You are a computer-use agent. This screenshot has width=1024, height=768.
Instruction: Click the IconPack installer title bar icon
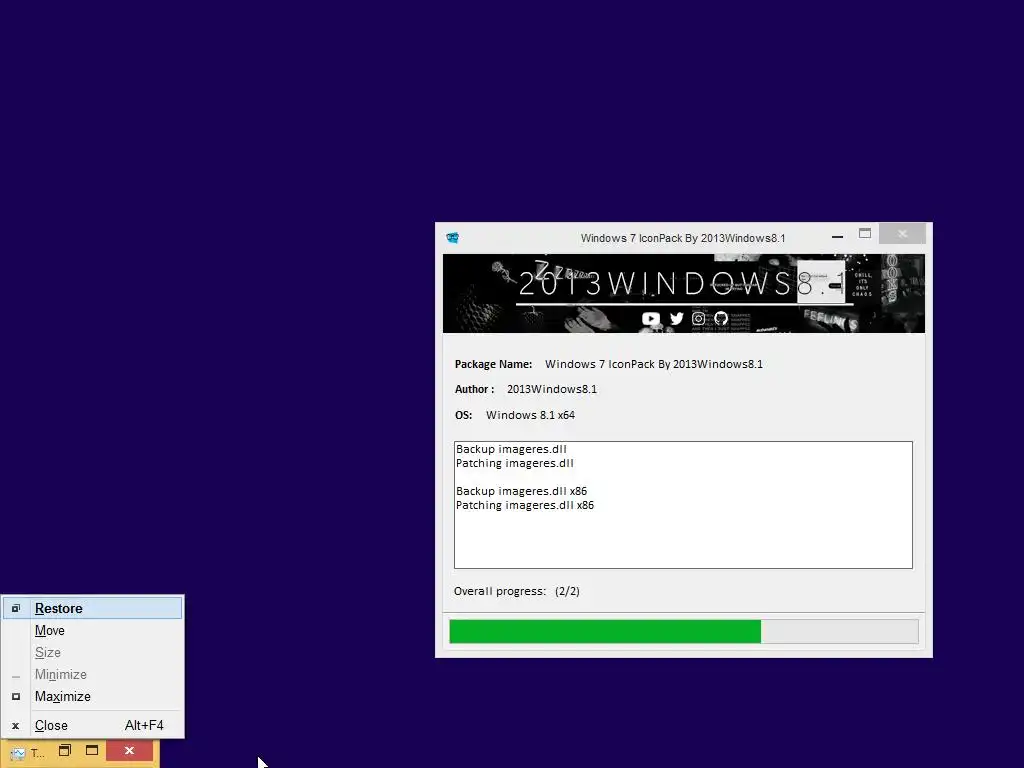[453, 238]
